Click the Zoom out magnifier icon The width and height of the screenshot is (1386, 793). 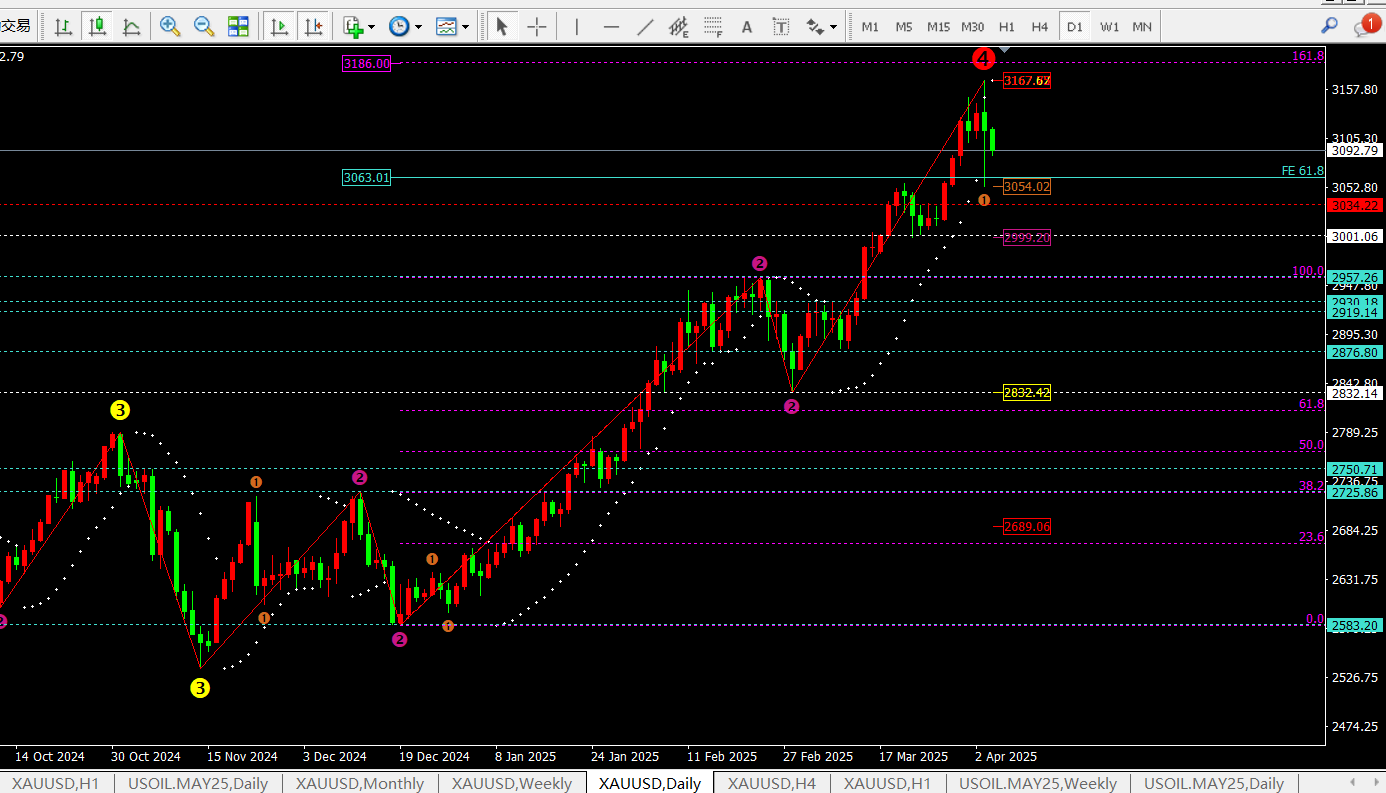(204, 27)
